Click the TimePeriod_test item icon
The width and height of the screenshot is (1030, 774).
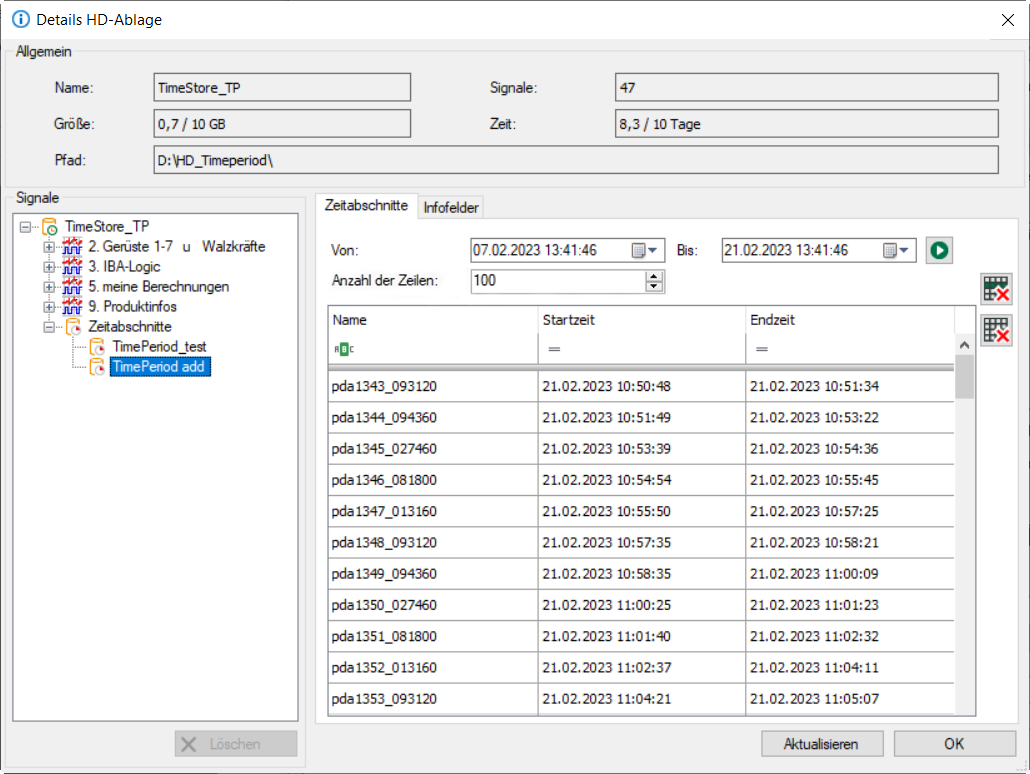point(97,347)
